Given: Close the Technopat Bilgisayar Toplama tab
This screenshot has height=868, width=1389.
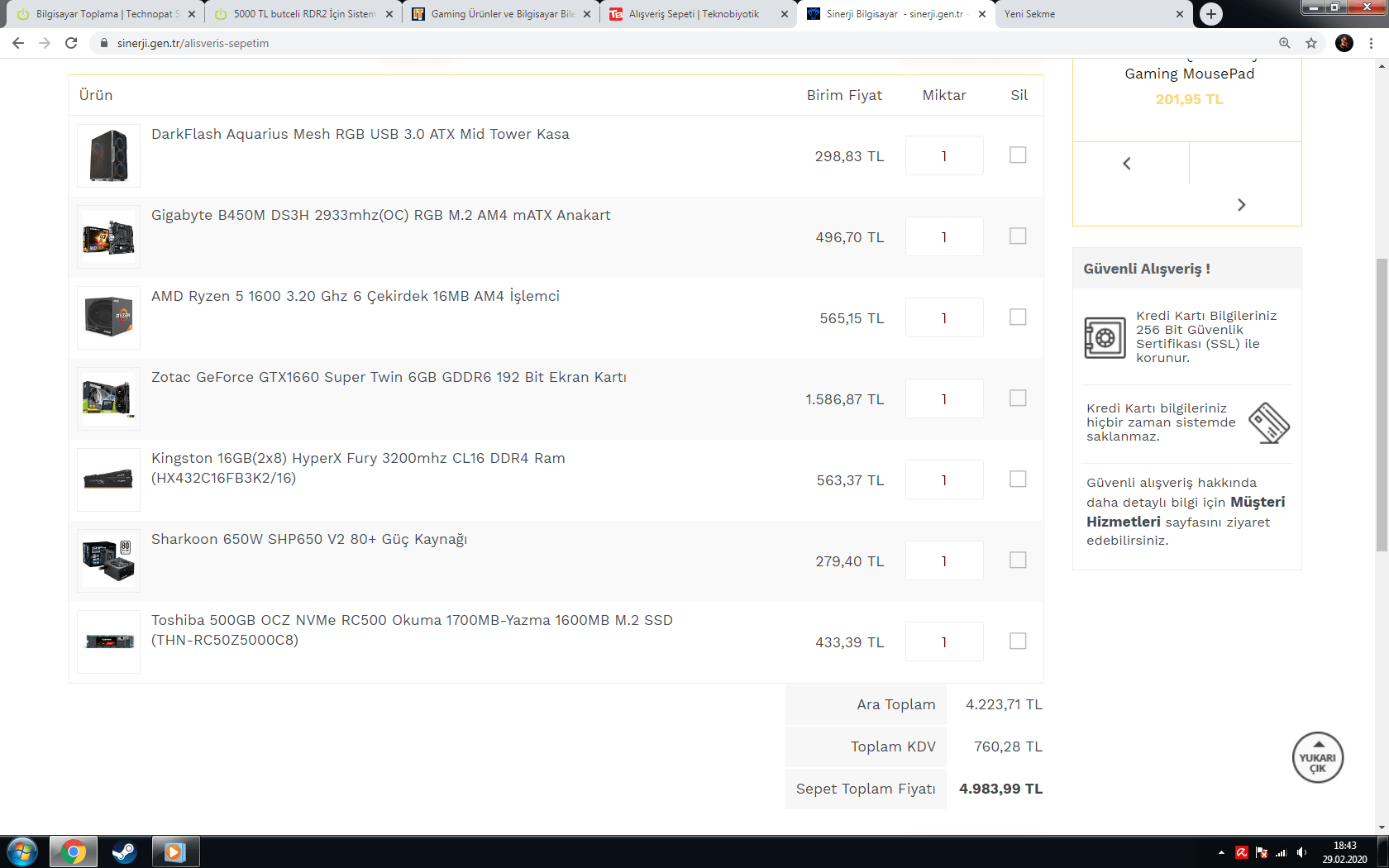Looking at the screenshot, I should point(192,14).
